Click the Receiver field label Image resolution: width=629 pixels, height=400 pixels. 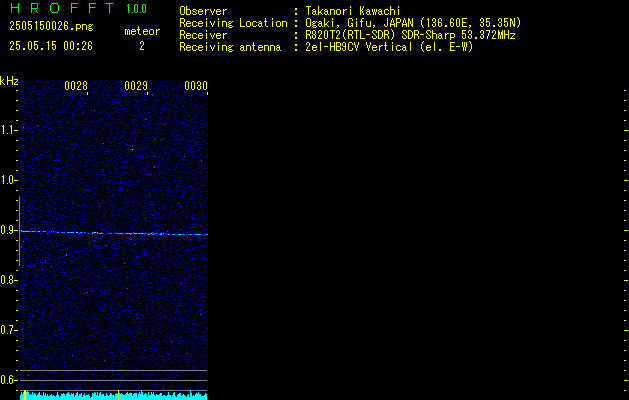[x=203, y=35]
